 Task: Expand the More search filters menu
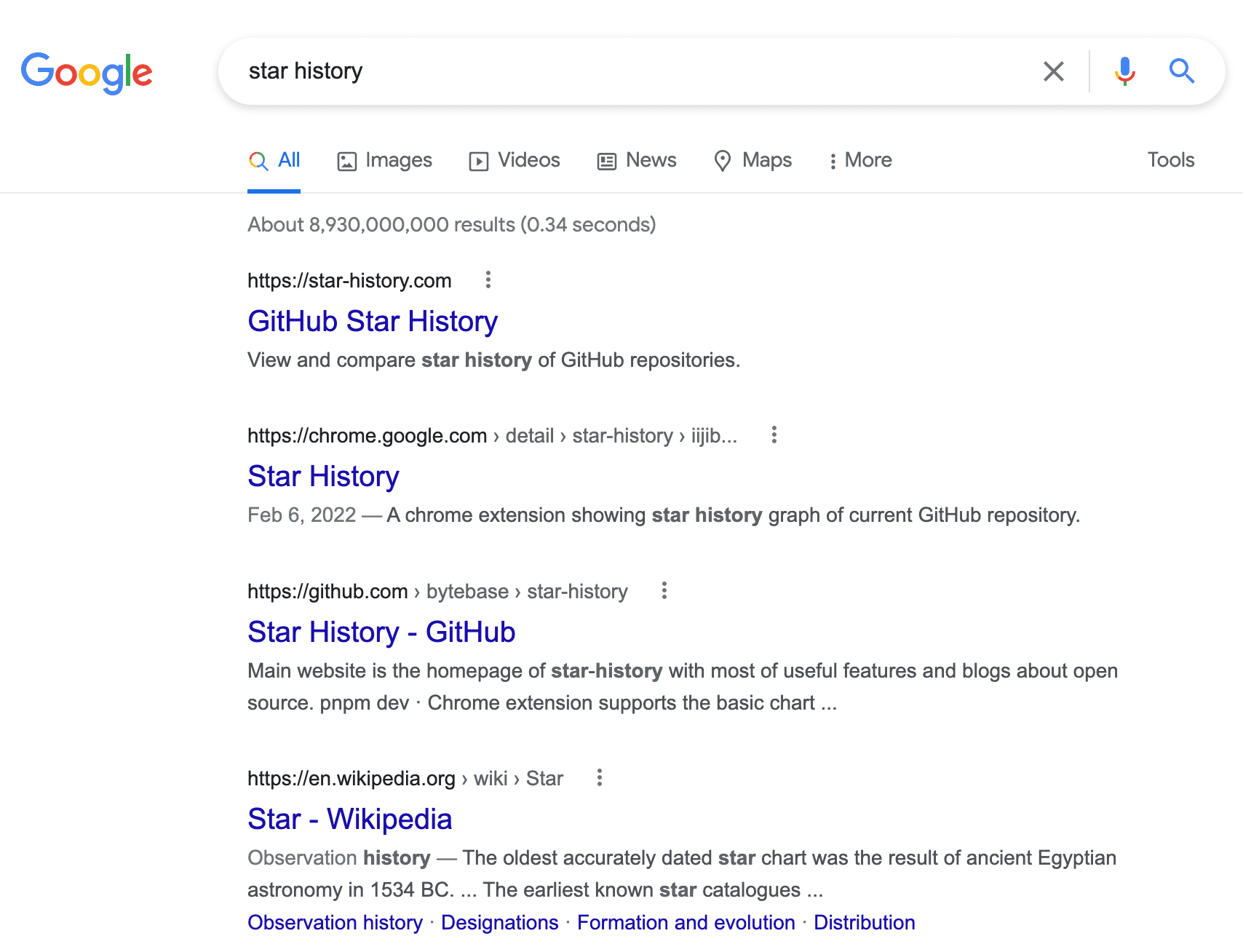pos(860,160)
